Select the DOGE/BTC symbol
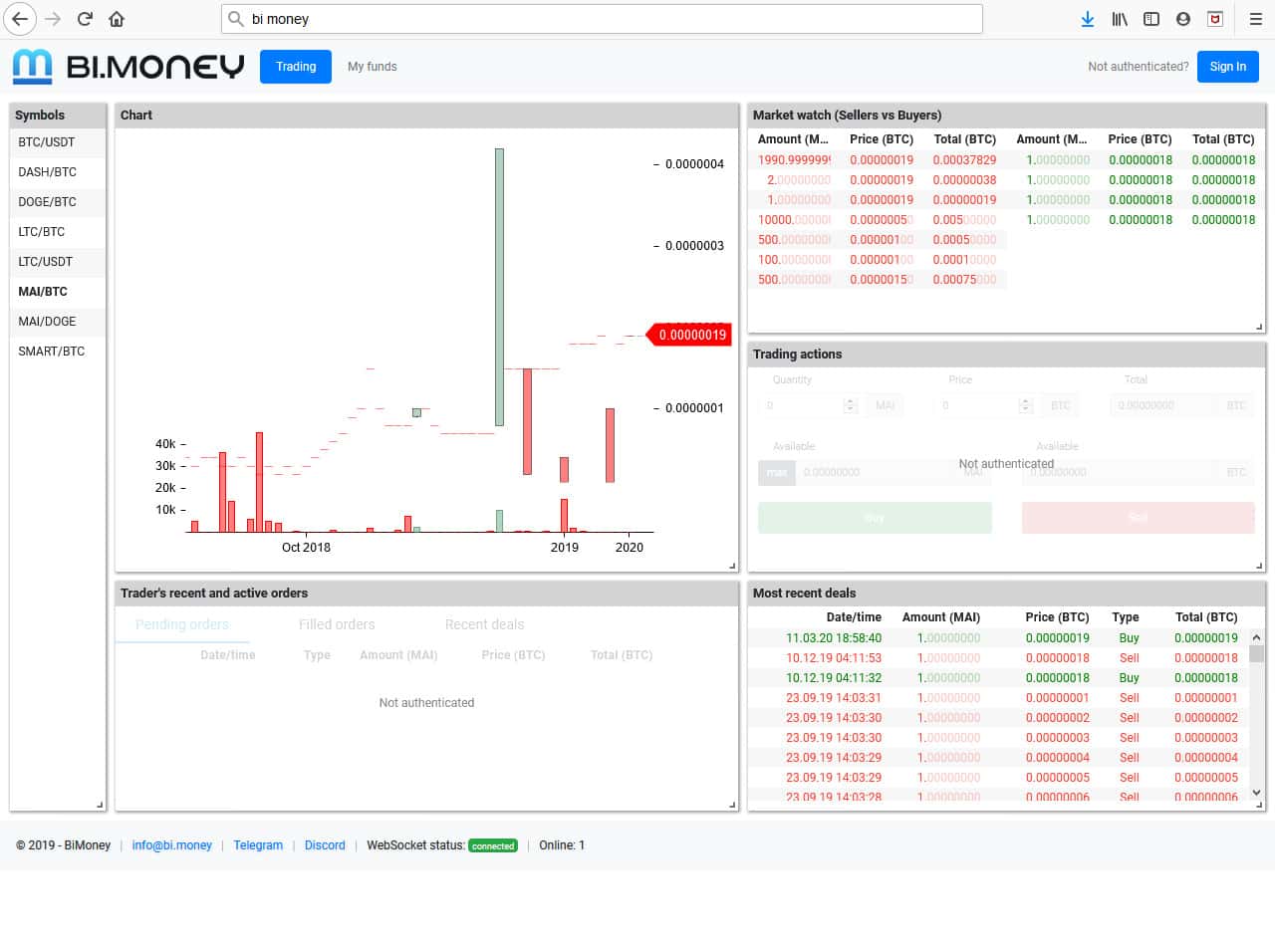The width and height of the screenshot is (1275, 952). tap(47, 202)
